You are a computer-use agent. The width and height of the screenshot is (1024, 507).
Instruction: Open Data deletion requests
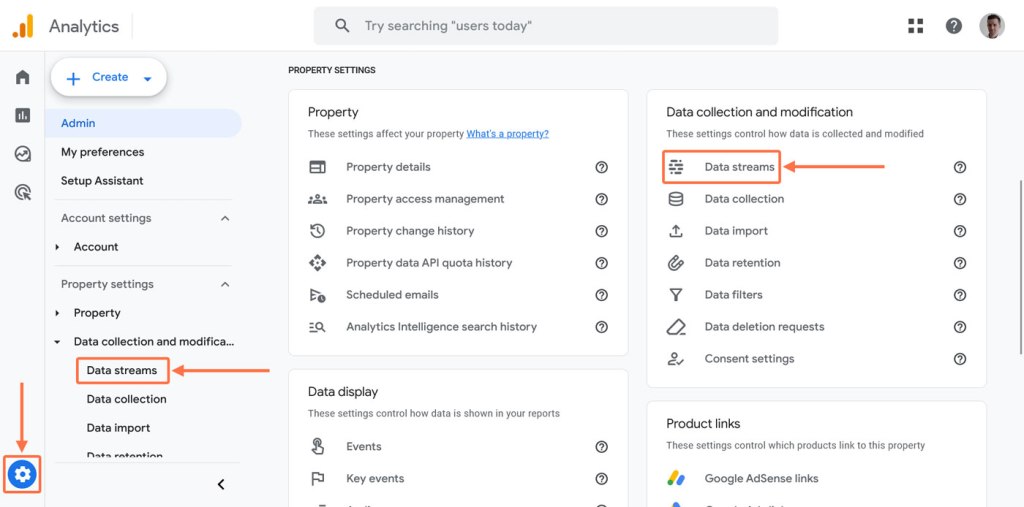pyautogui.click(x=764, y=327)
